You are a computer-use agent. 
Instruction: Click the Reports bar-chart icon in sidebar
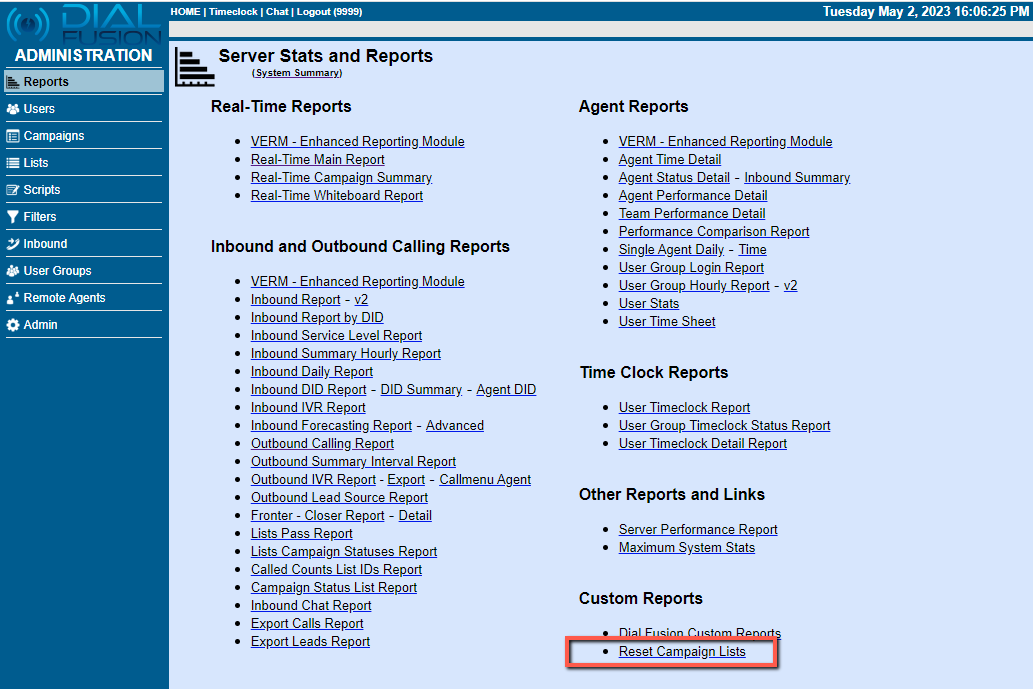(13, 82)
